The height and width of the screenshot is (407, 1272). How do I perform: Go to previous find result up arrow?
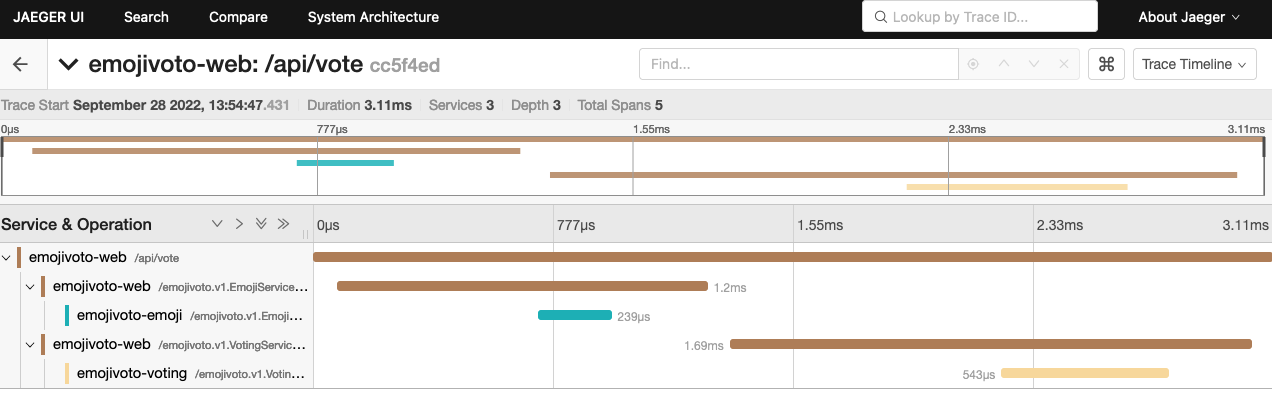[x=1004, y=64]
